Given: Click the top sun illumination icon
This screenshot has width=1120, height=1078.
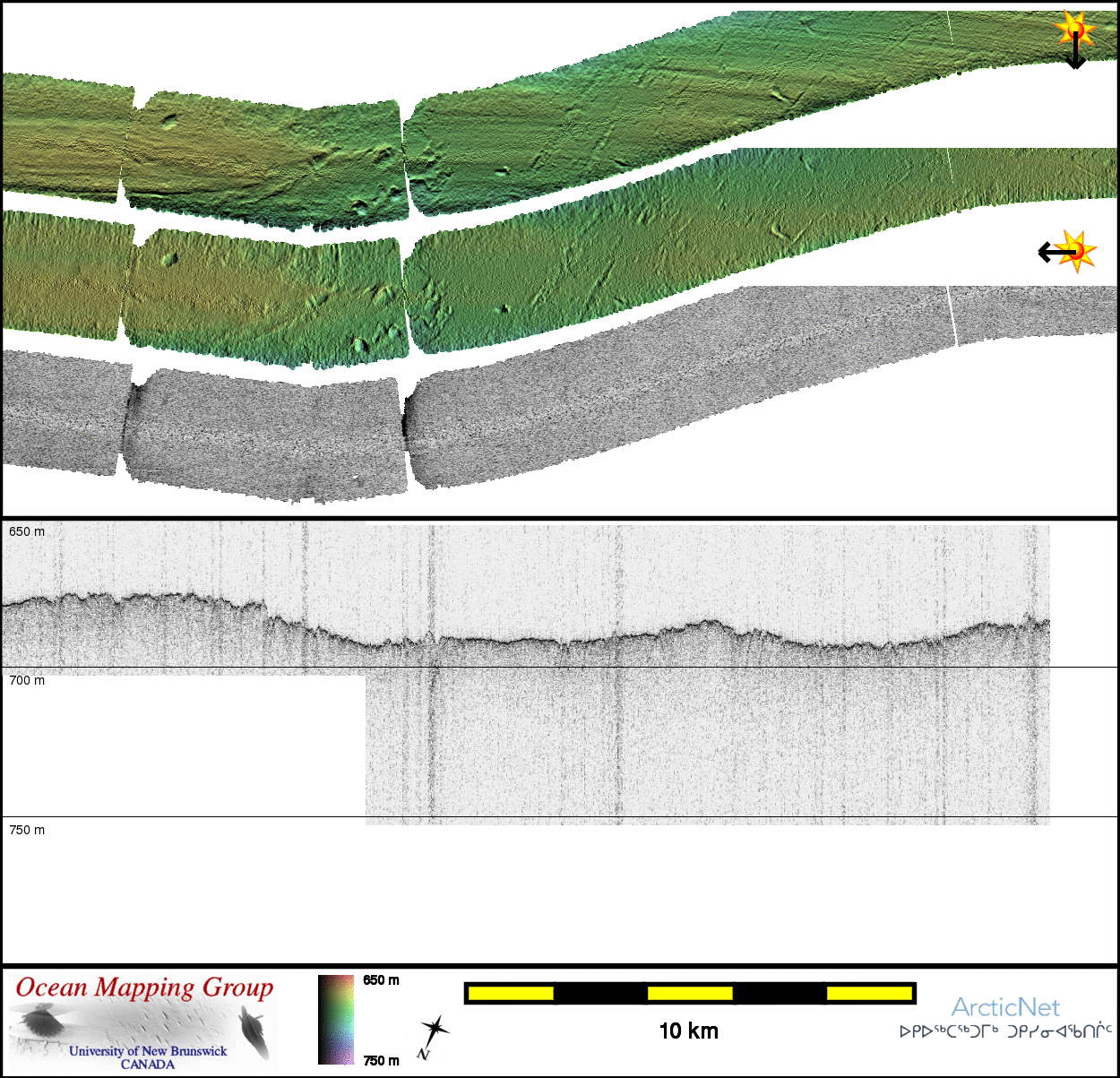Looking at the screenshot, I should [x=1074, y=30].
